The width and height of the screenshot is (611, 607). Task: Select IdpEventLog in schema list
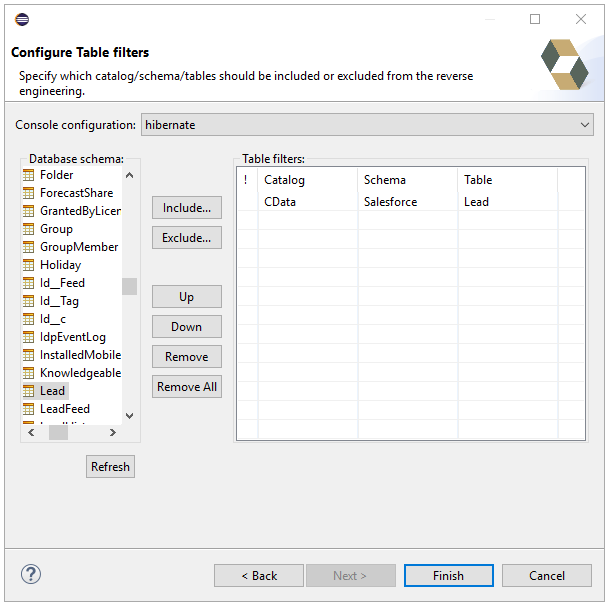(73, 337)
